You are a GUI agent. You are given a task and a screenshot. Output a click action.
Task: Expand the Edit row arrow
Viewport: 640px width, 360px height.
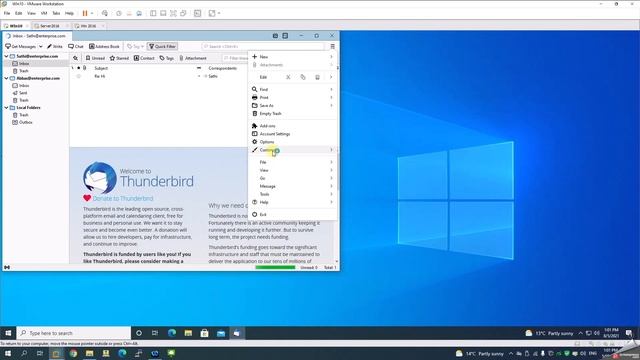tap(331, 77)
